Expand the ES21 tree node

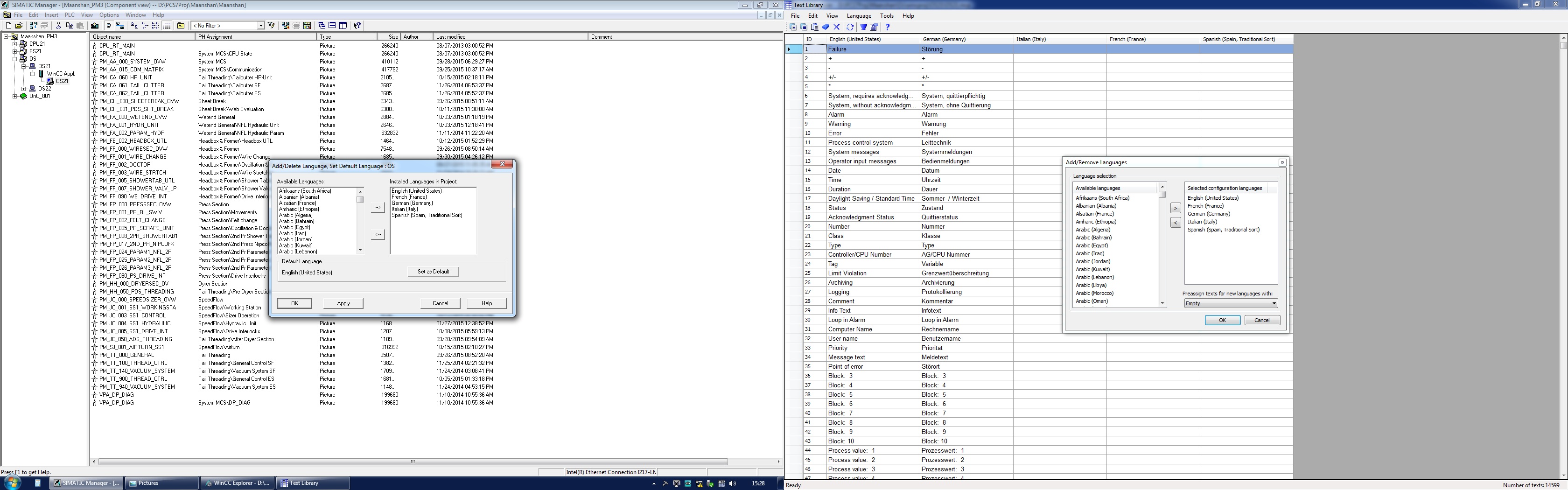pyautogui.click(x=14, y=52)
